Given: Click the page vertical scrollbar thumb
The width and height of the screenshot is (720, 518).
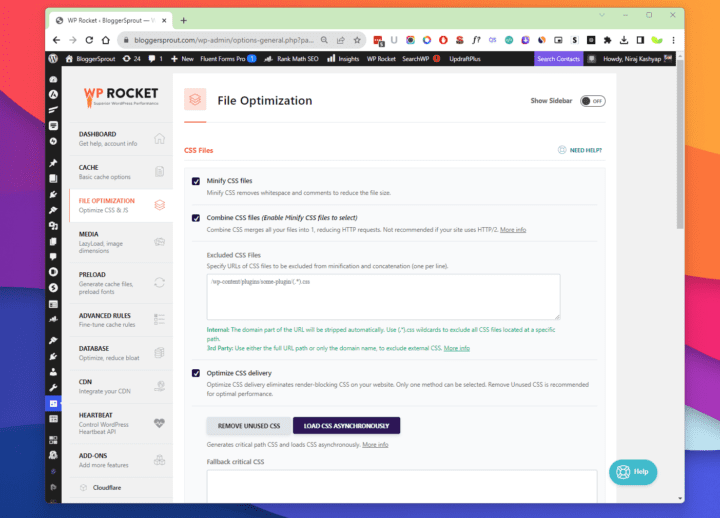Looking at the screenshot, I should coord(680,144).
